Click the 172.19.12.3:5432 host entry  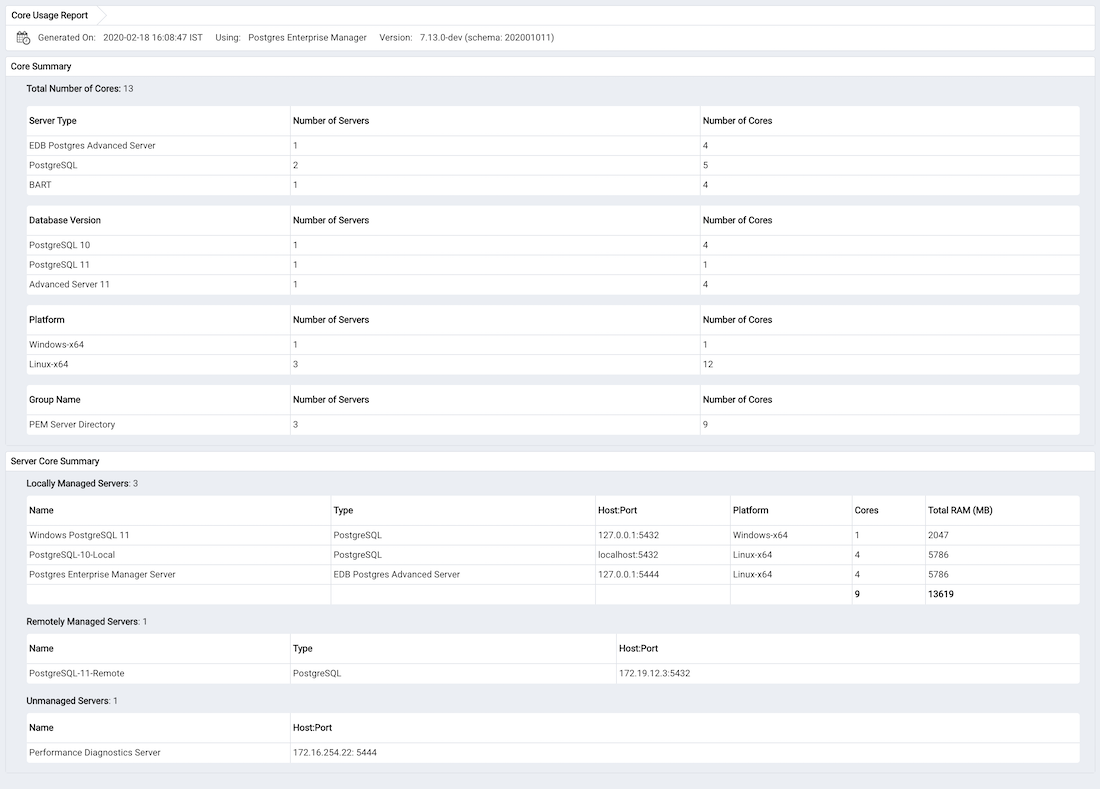point(655,673)
